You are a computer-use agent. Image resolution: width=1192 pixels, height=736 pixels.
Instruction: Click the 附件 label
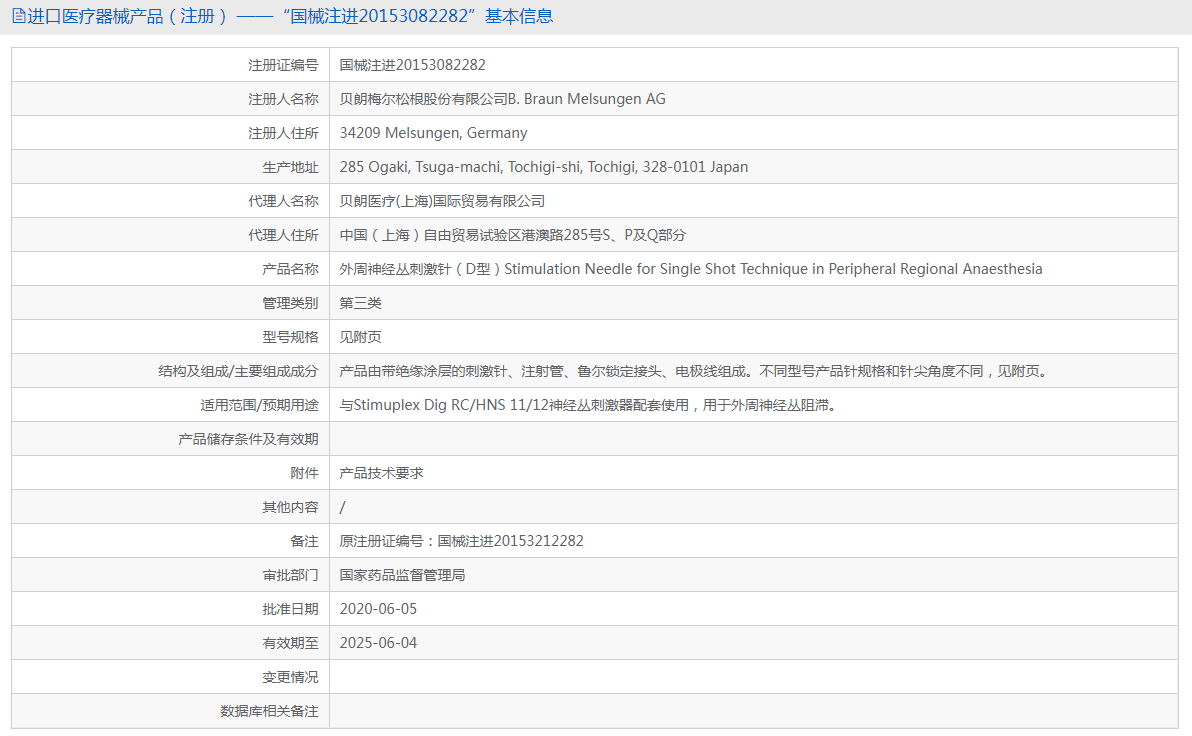click(304, 473)
